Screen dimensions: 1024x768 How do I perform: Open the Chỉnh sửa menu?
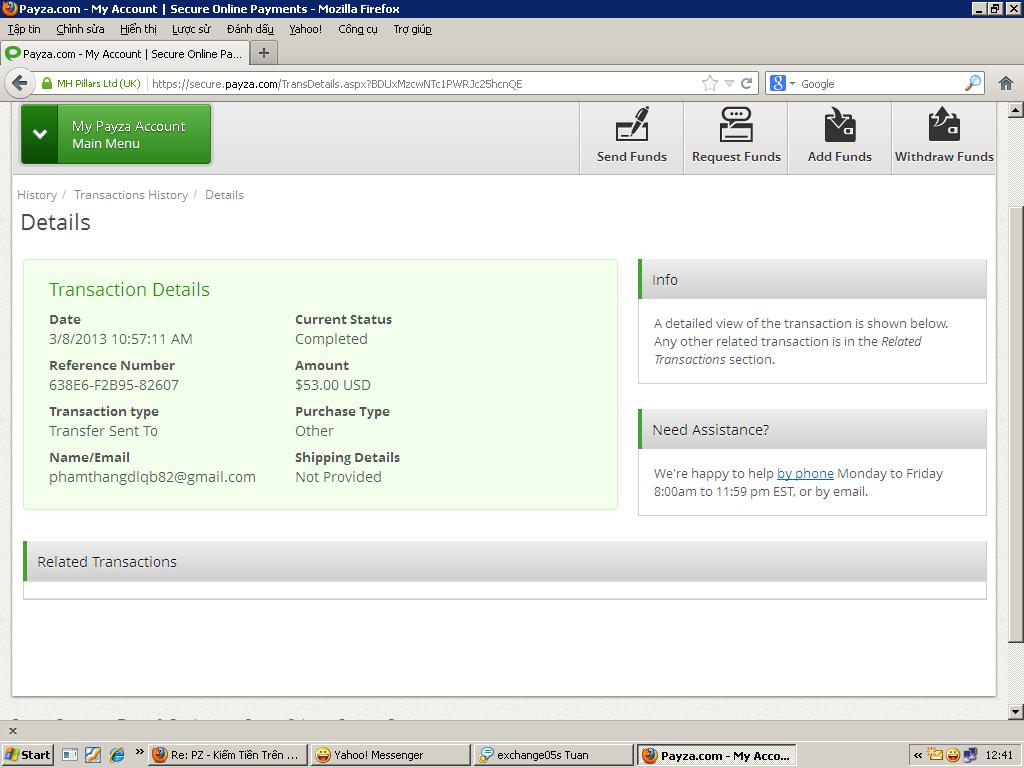coord(80,29)
